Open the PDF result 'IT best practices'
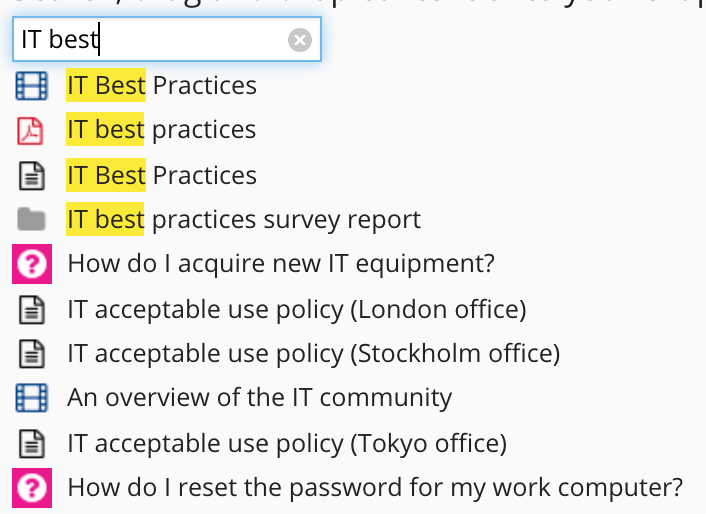The image size is (706, 514). [x=161, y=130]
